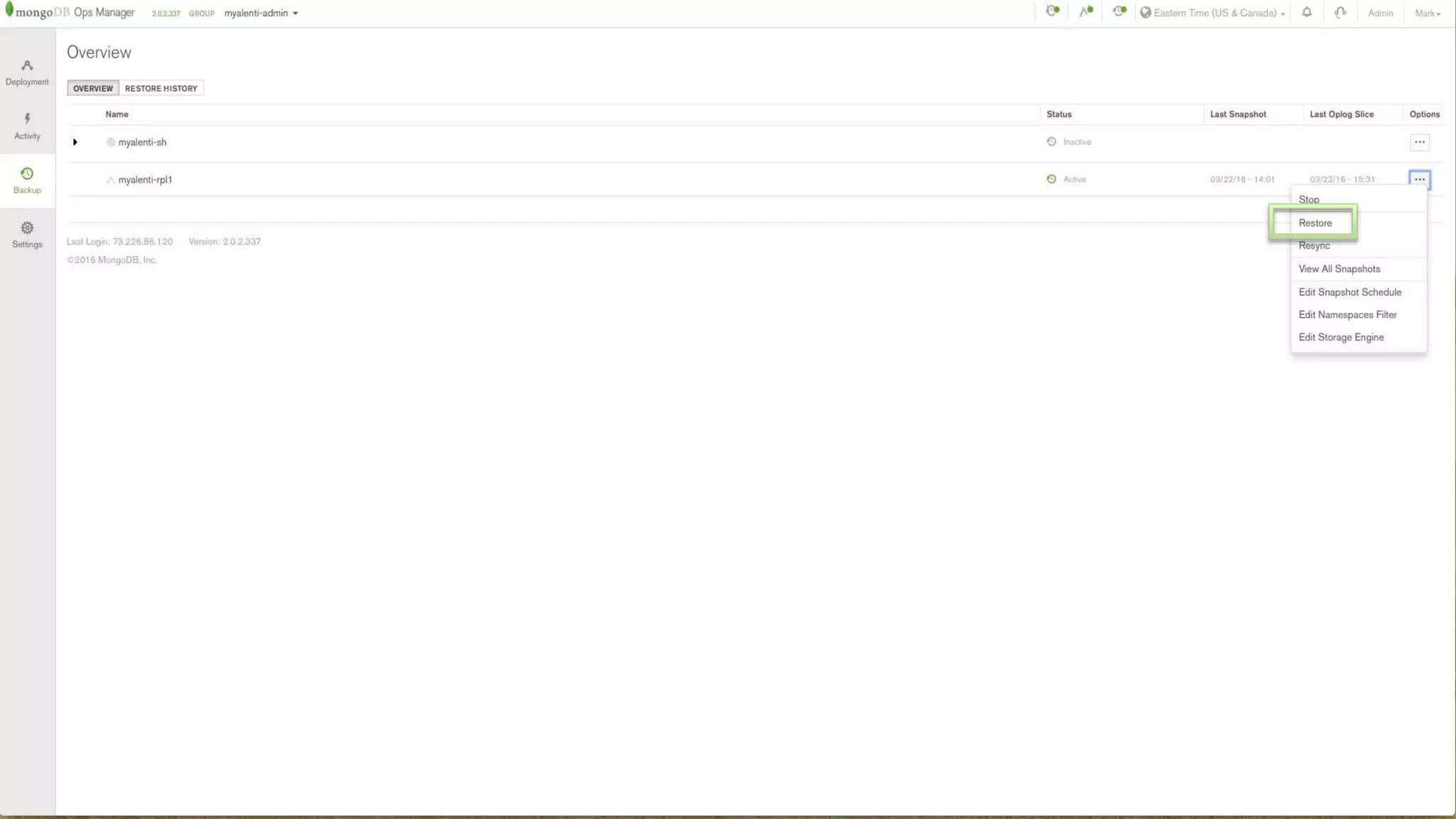This screenshot has height=819, width=1456.
Task: Open the Activity sidebar section
Action: tap(27, 127)
